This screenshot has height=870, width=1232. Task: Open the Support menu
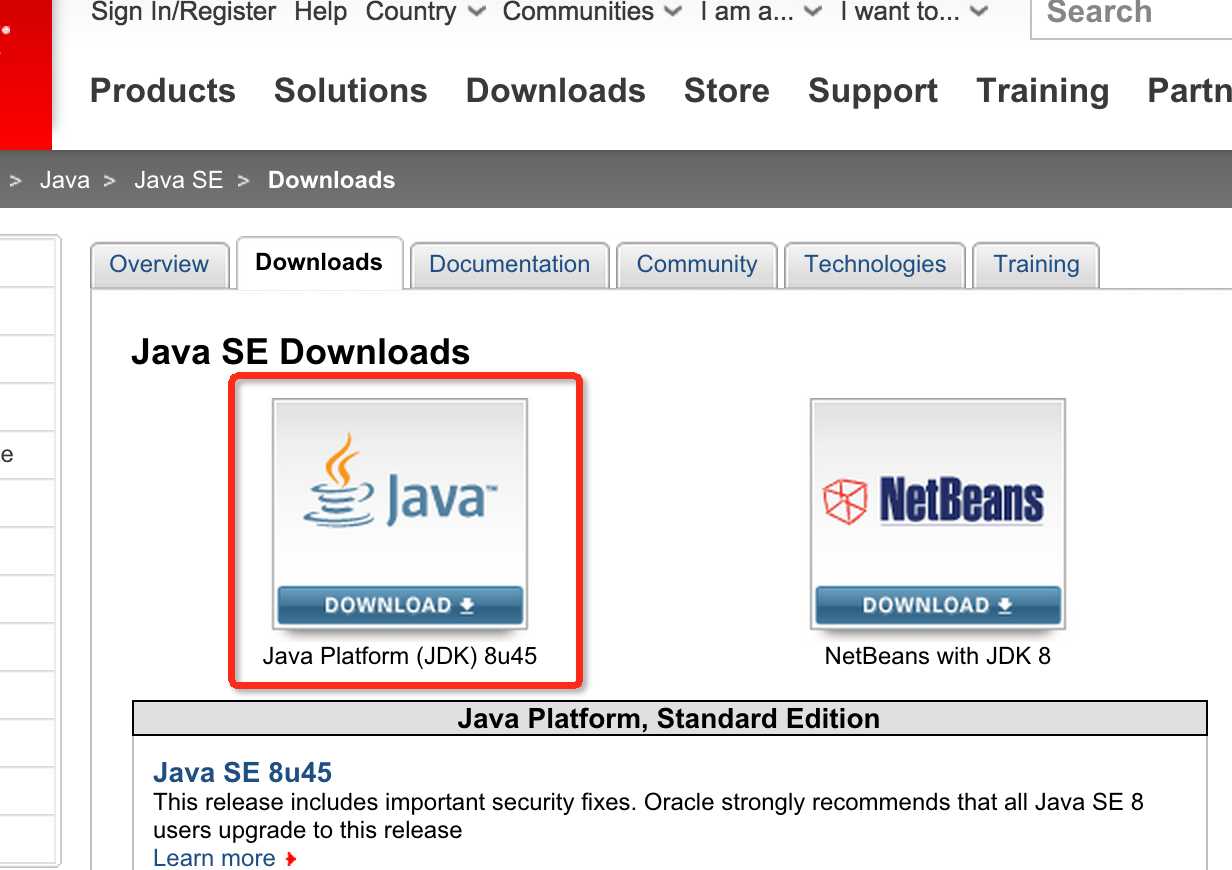873,91
